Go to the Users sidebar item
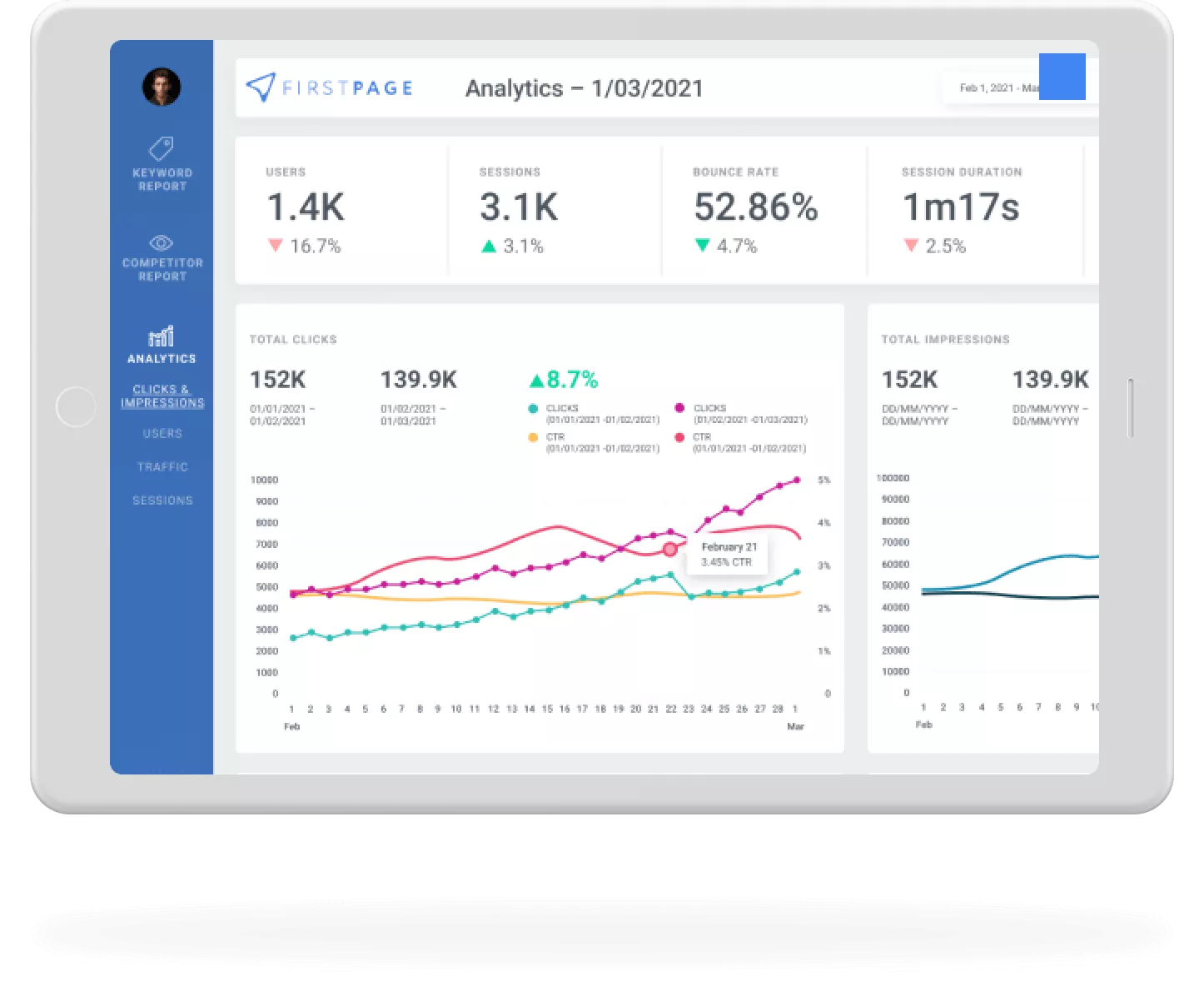The width and height of the screenshot is (1204, 986). pyautogui.click(x=162, y=433)
